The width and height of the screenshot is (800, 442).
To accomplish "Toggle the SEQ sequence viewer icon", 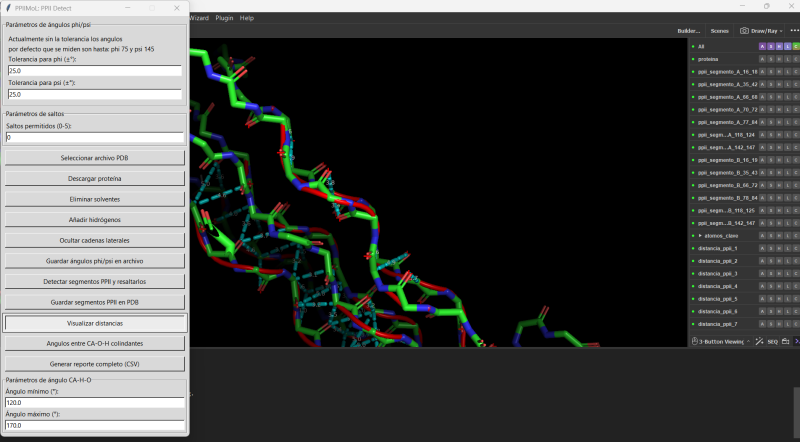I will pyautogui.click(x=772, y=341).
